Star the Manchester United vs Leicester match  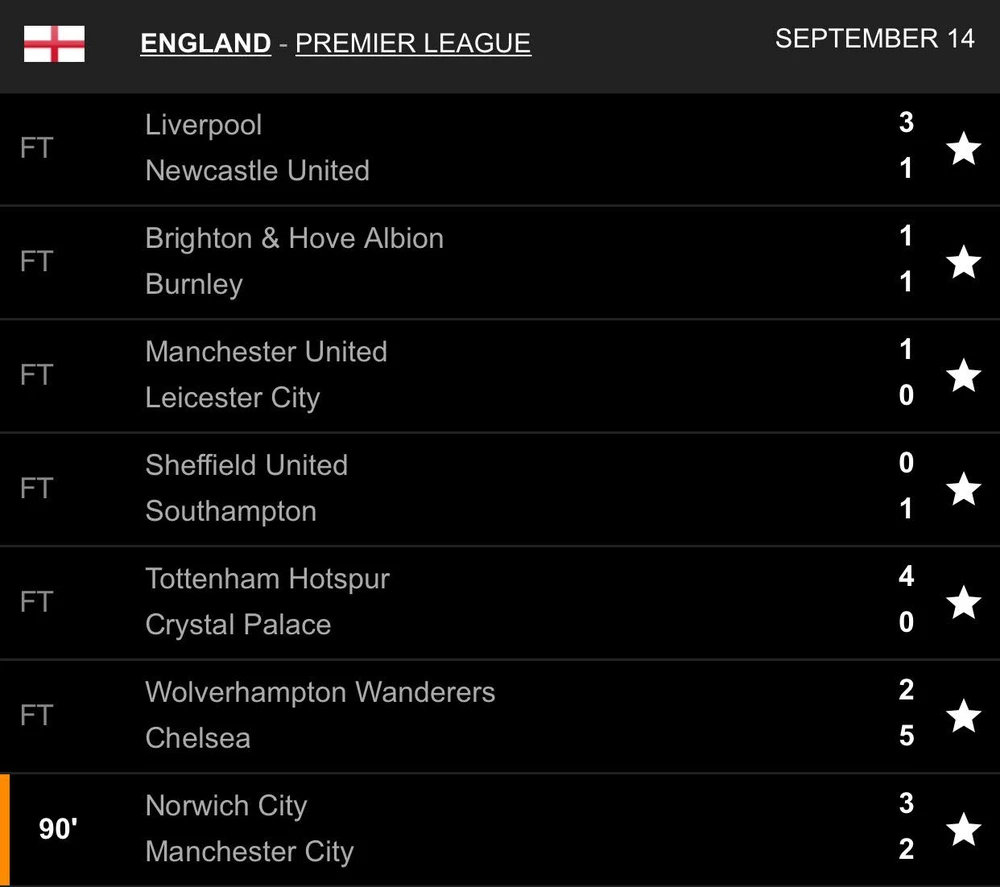(x=963, y=376)
